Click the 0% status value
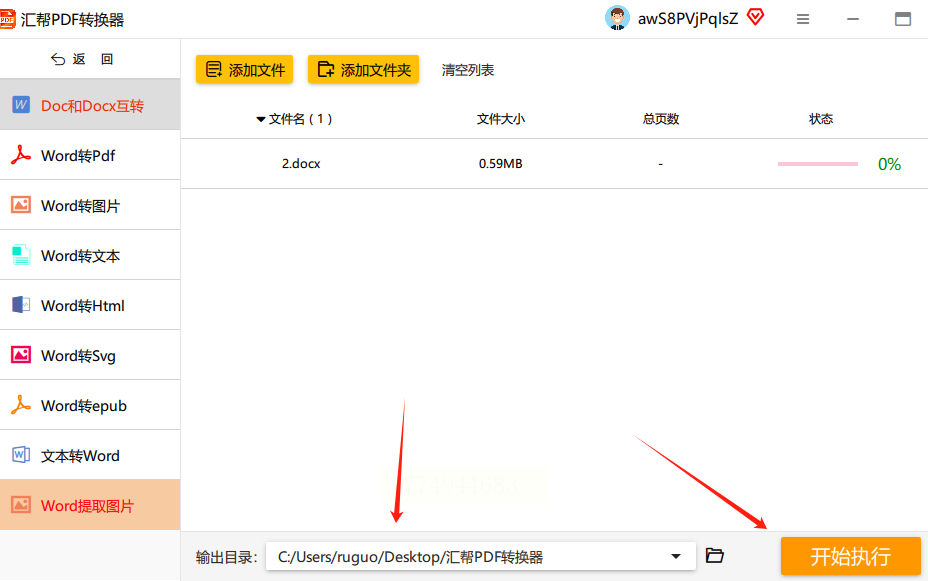Image resolution: width=928 pixels, height=581 pixels. [x=889, y=164]
